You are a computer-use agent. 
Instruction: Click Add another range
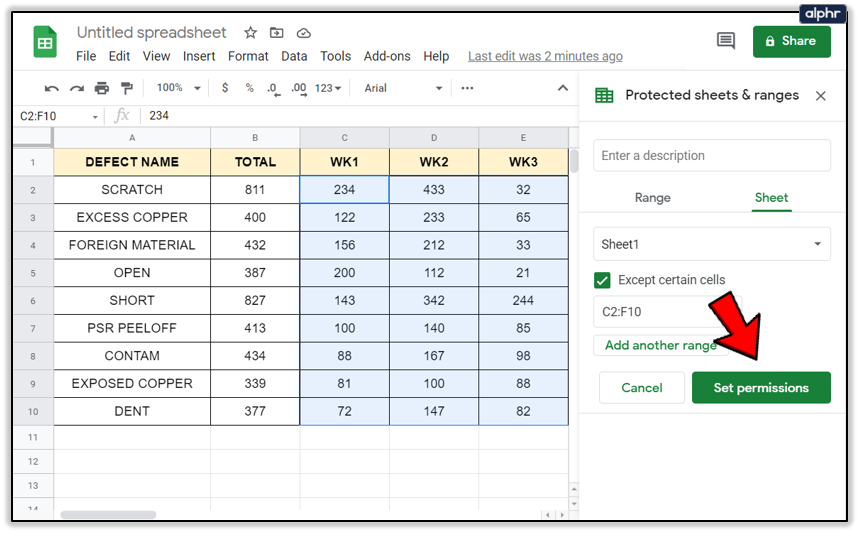pyautogui.click(x=661, y=345)
